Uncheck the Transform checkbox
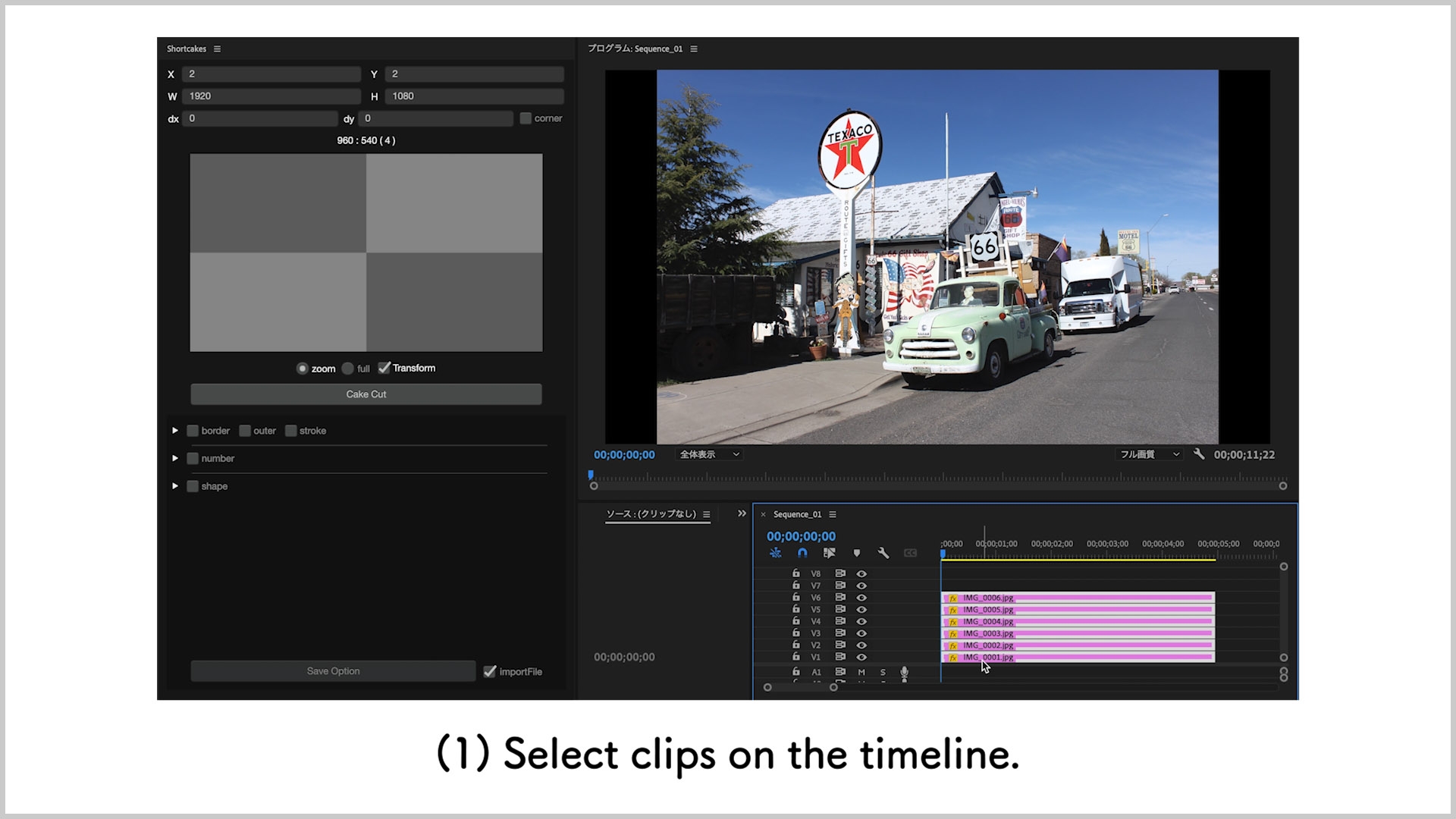 384,368
